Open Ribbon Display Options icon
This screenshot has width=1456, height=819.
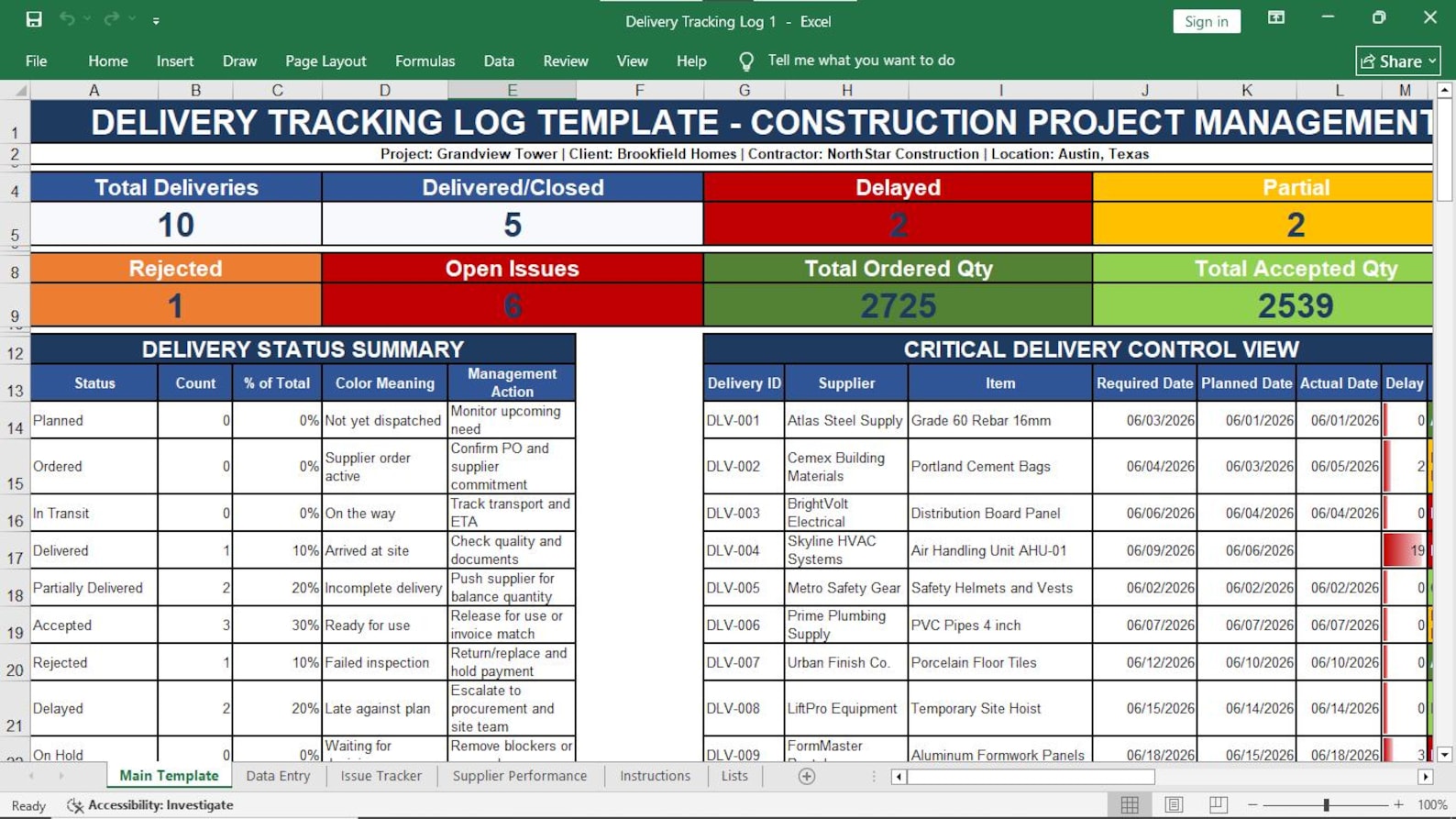point(1275,17)
